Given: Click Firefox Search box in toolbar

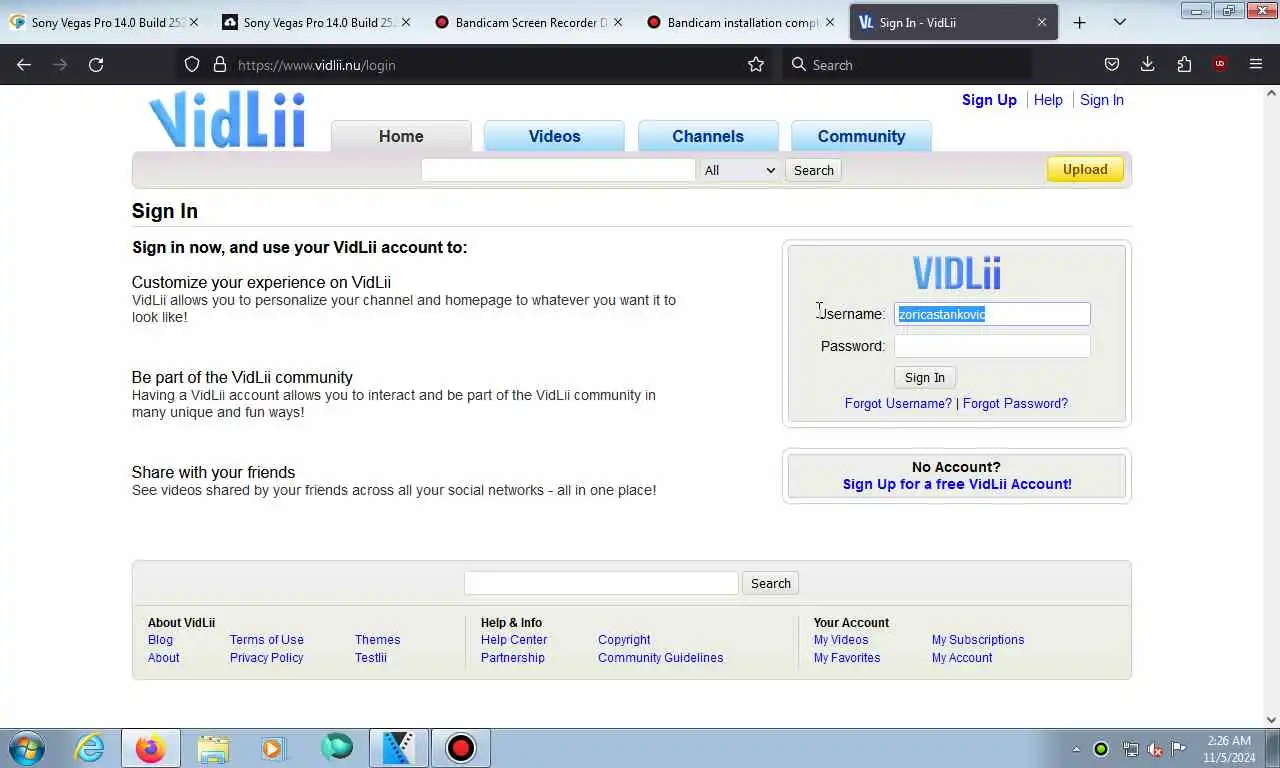Looking at the screenshot, I should (x=906, y=65).
